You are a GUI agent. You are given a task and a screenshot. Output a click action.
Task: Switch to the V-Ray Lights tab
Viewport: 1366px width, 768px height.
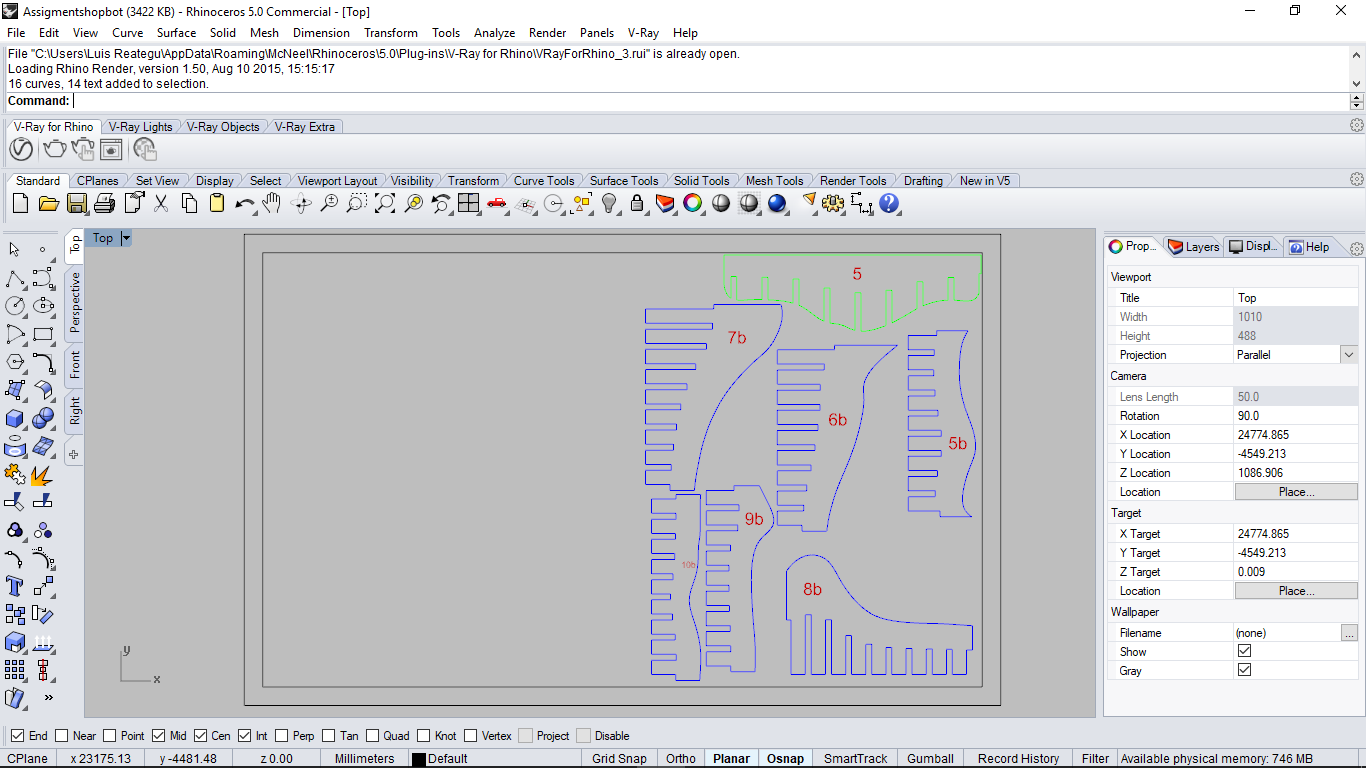141,127
